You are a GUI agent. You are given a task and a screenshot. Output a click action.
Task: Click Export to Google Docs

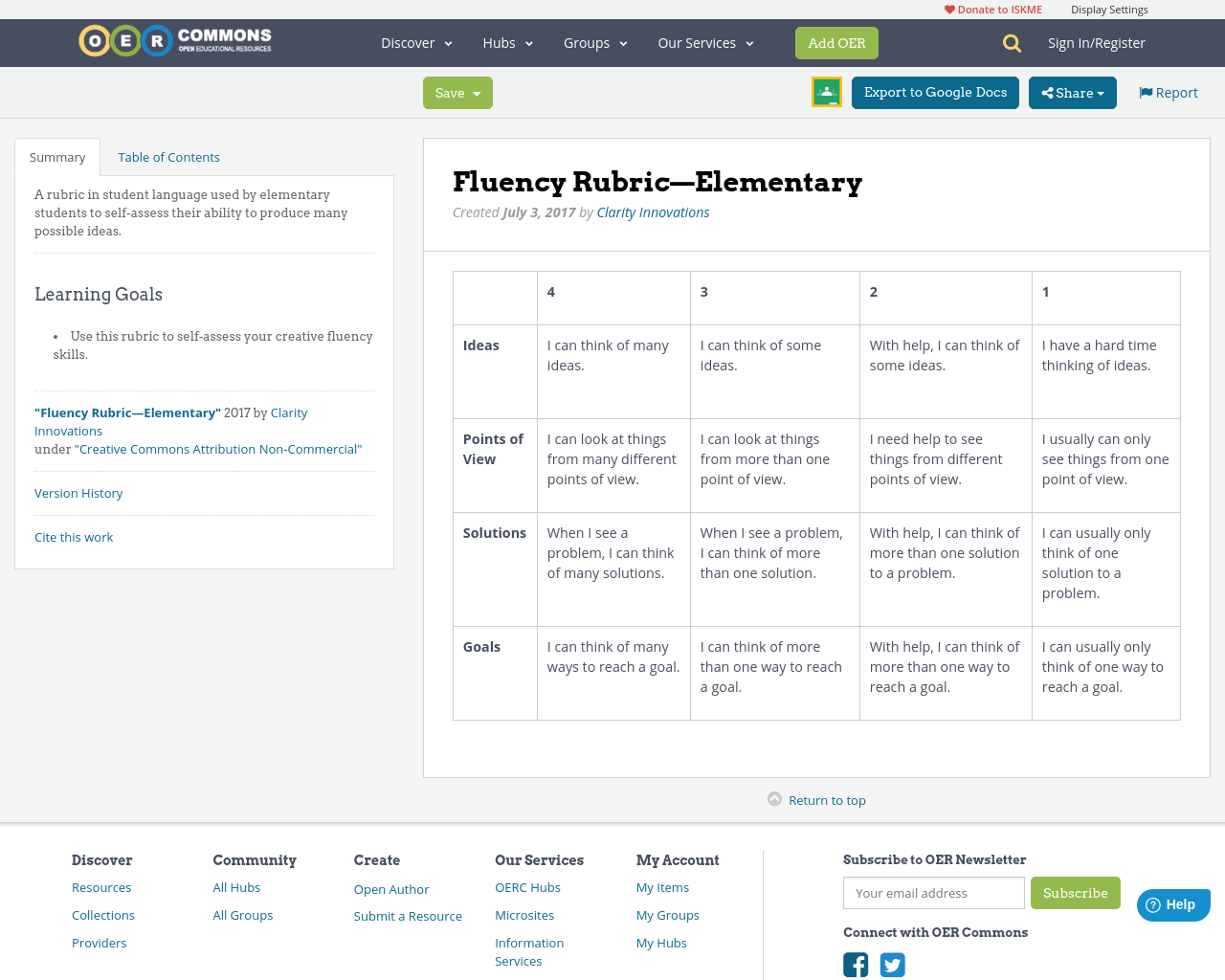click(x=935, y=93)
